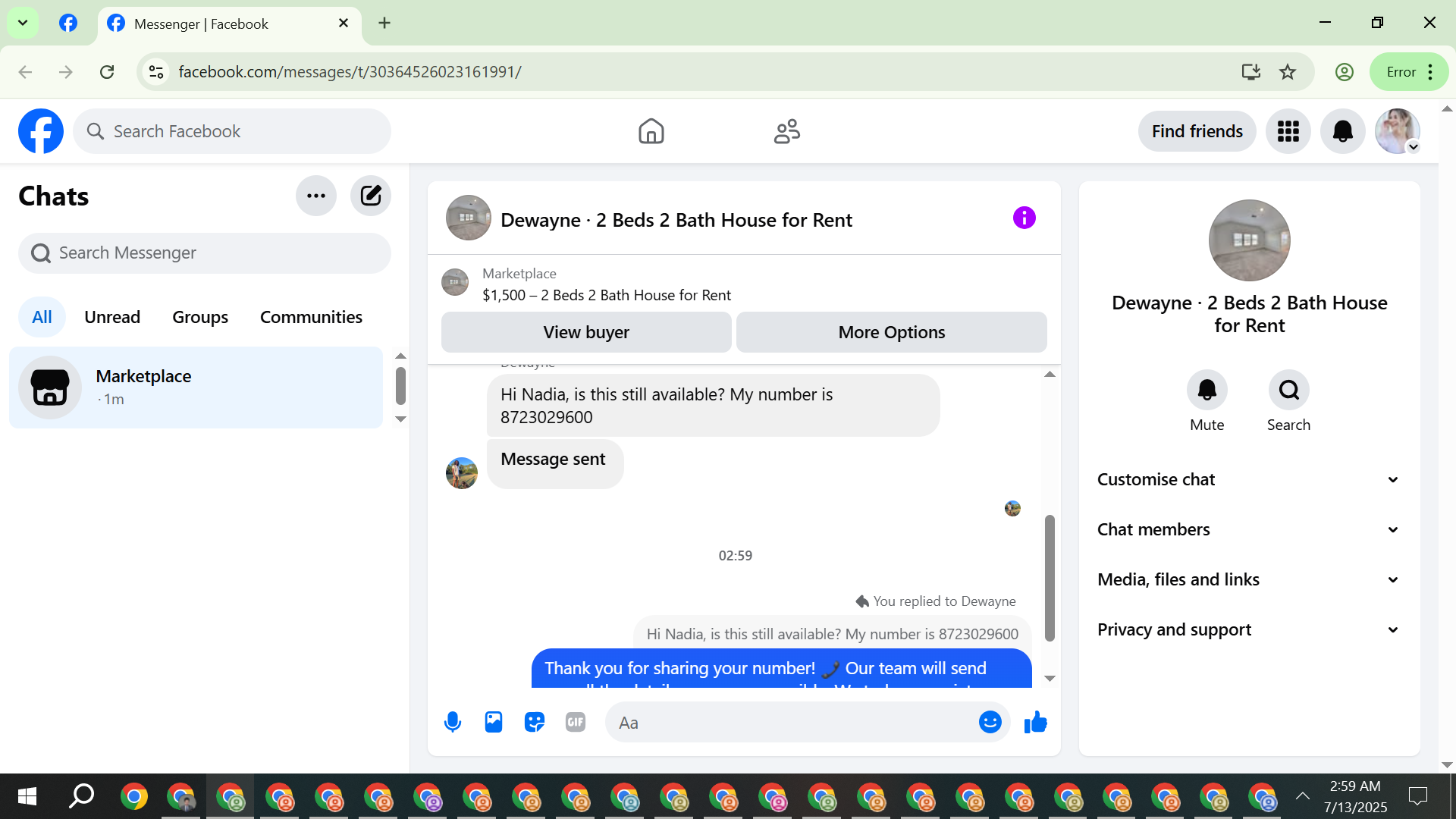1456x819 pixels.
Task: Attach a photo using the image icon
Action: [494, 722]
